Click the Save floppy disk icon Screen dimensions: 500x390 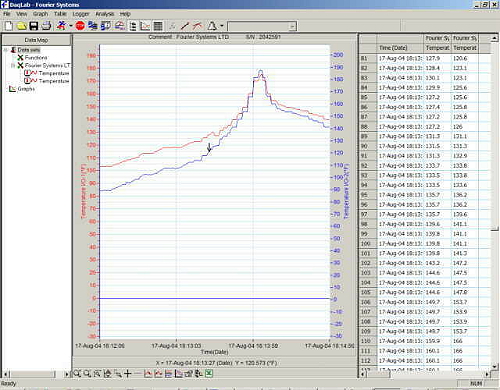[x=34, y=26]
